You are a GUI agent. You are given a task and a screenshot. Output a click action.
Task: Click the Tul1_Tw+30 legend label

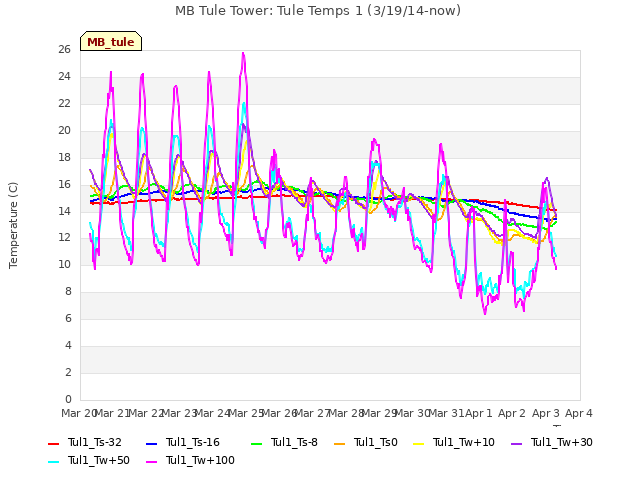click(562, 442)
